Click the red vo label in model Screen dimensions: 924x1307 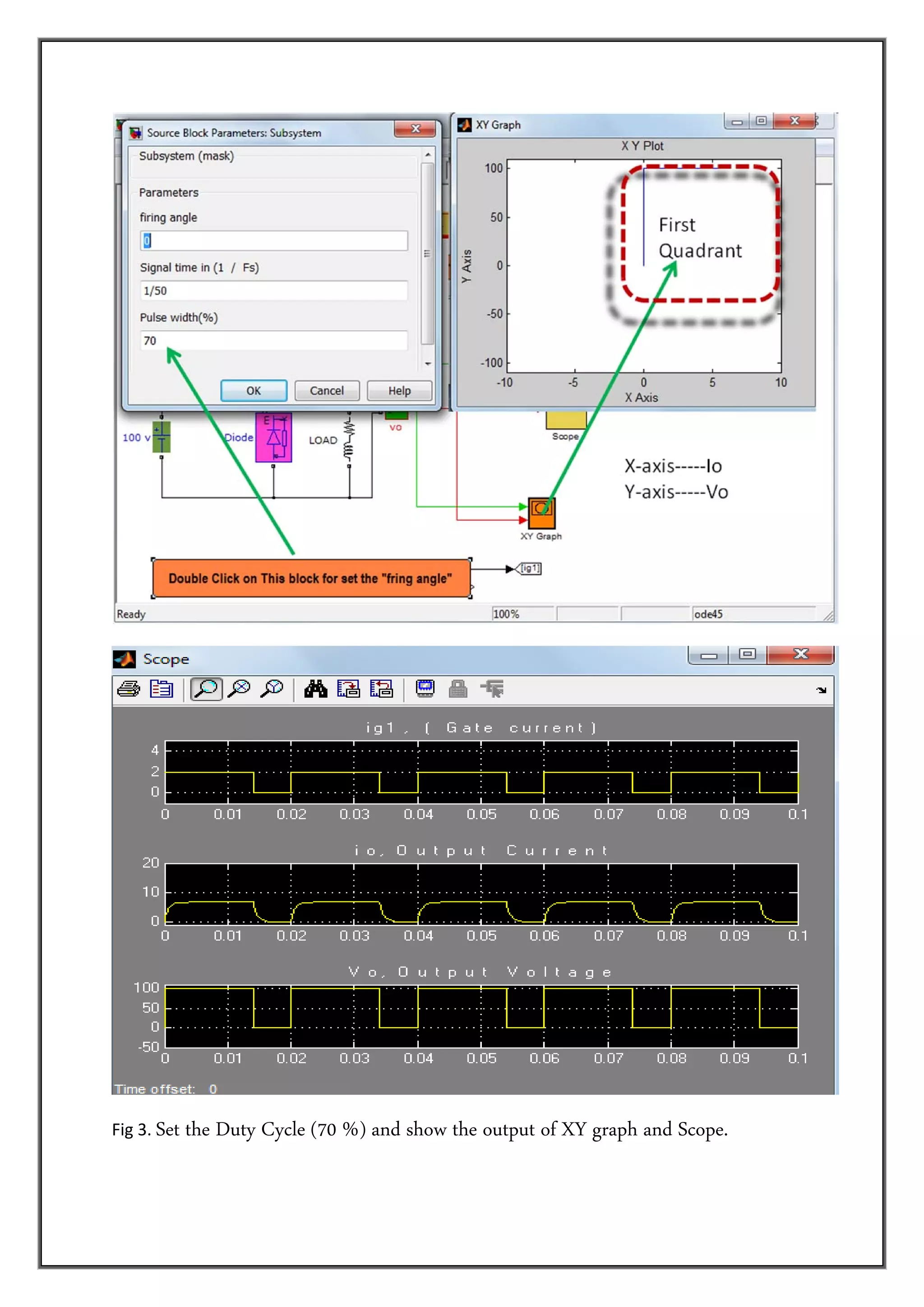[396, 427]
